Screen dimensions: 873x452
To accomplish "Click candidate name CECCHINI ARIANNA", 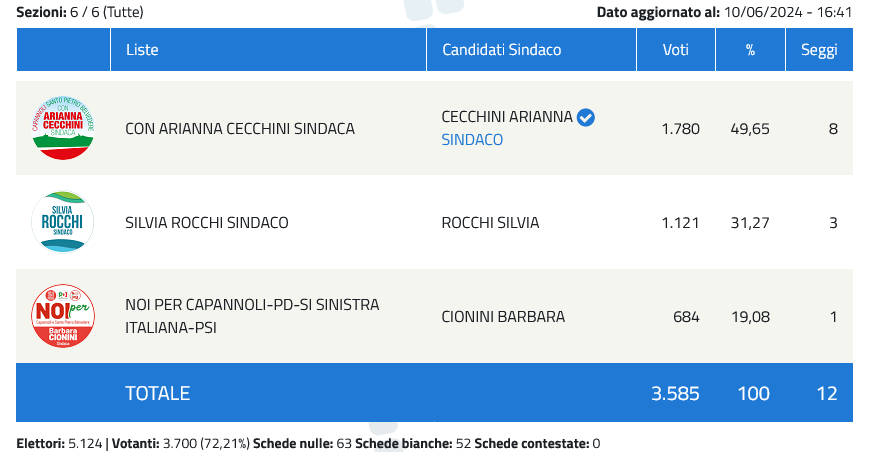I will 507,117.
